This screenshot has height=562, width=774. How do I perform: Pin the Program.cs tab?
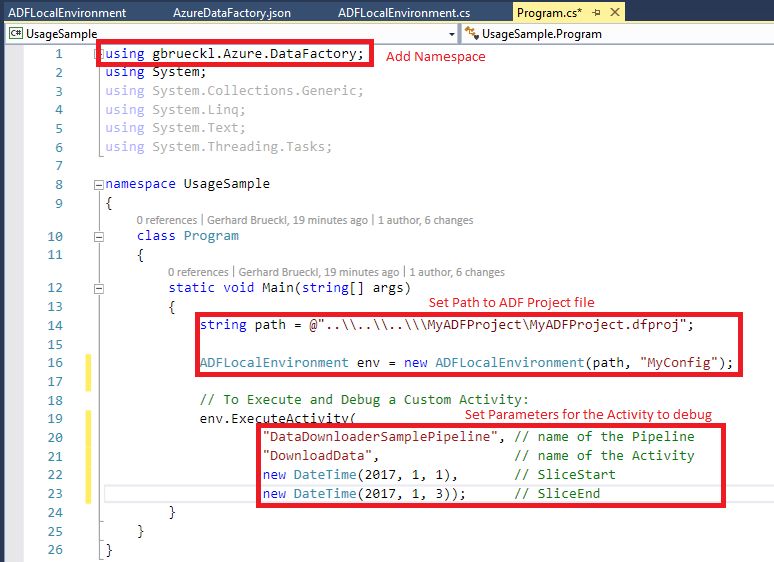coord(596,13)
